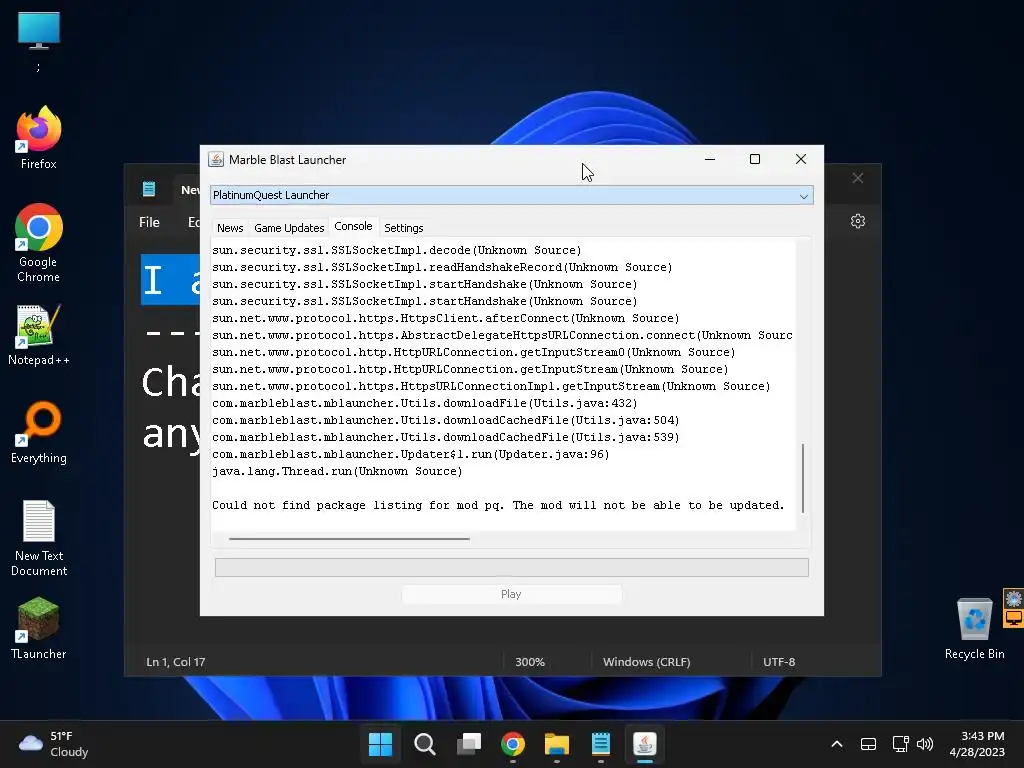Click Ln 1, Col 17 in Notepad status bar
This screenshot has width=1024, height=768.
click(176, 662)
